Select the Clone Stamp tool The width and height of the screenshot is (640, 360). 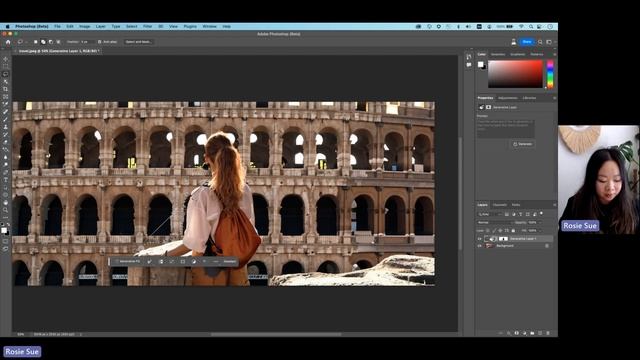5,127
